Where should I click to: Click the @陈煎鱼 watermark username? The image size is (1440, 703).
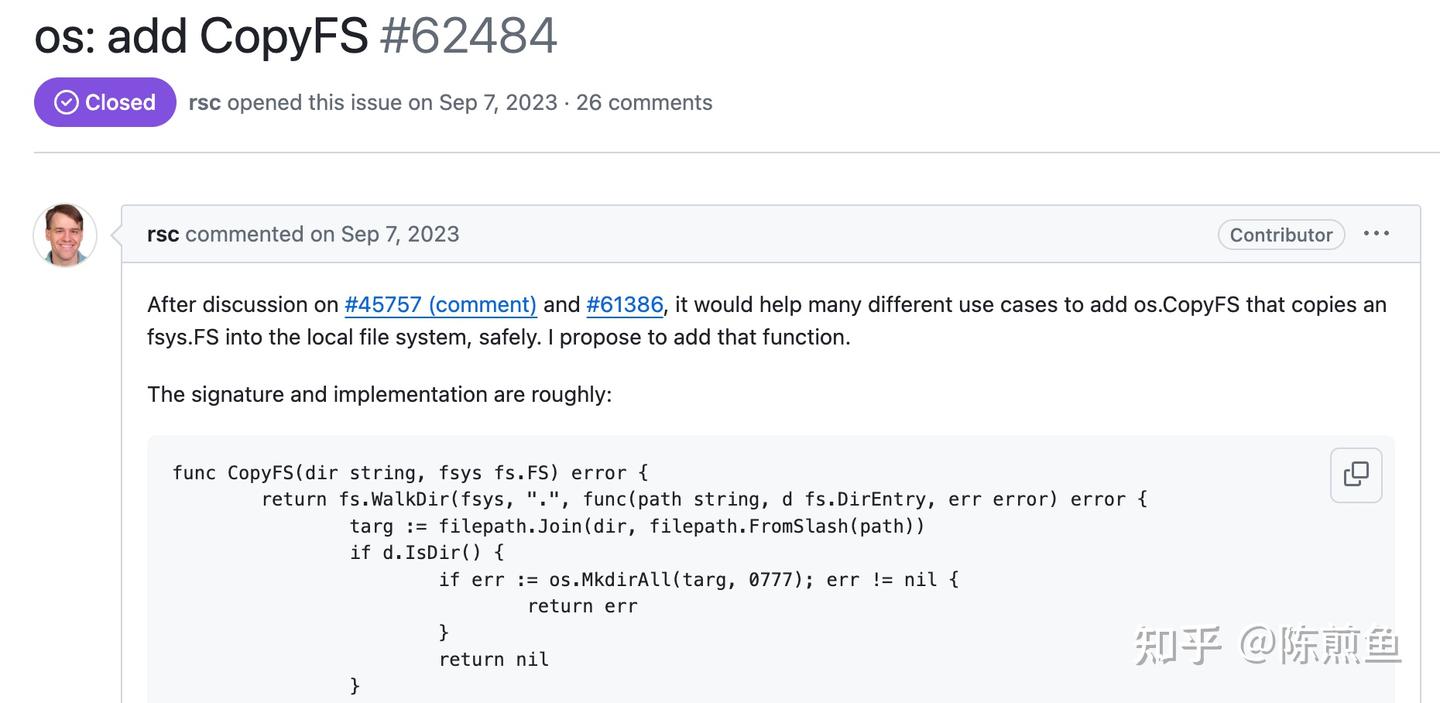pos(1320,645)
